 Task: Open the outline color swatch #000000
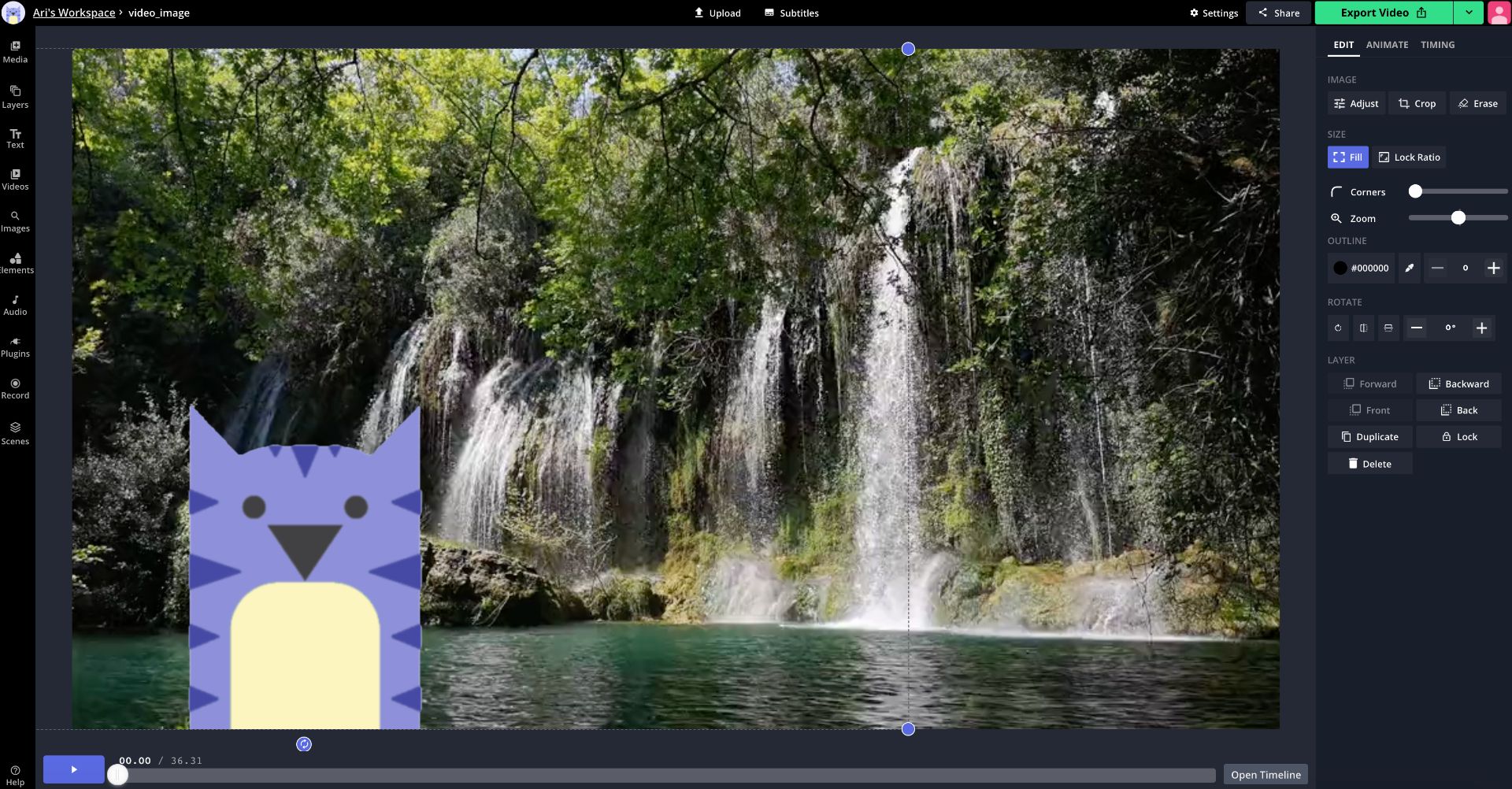pyautogui.click(x=1360, y=268)
